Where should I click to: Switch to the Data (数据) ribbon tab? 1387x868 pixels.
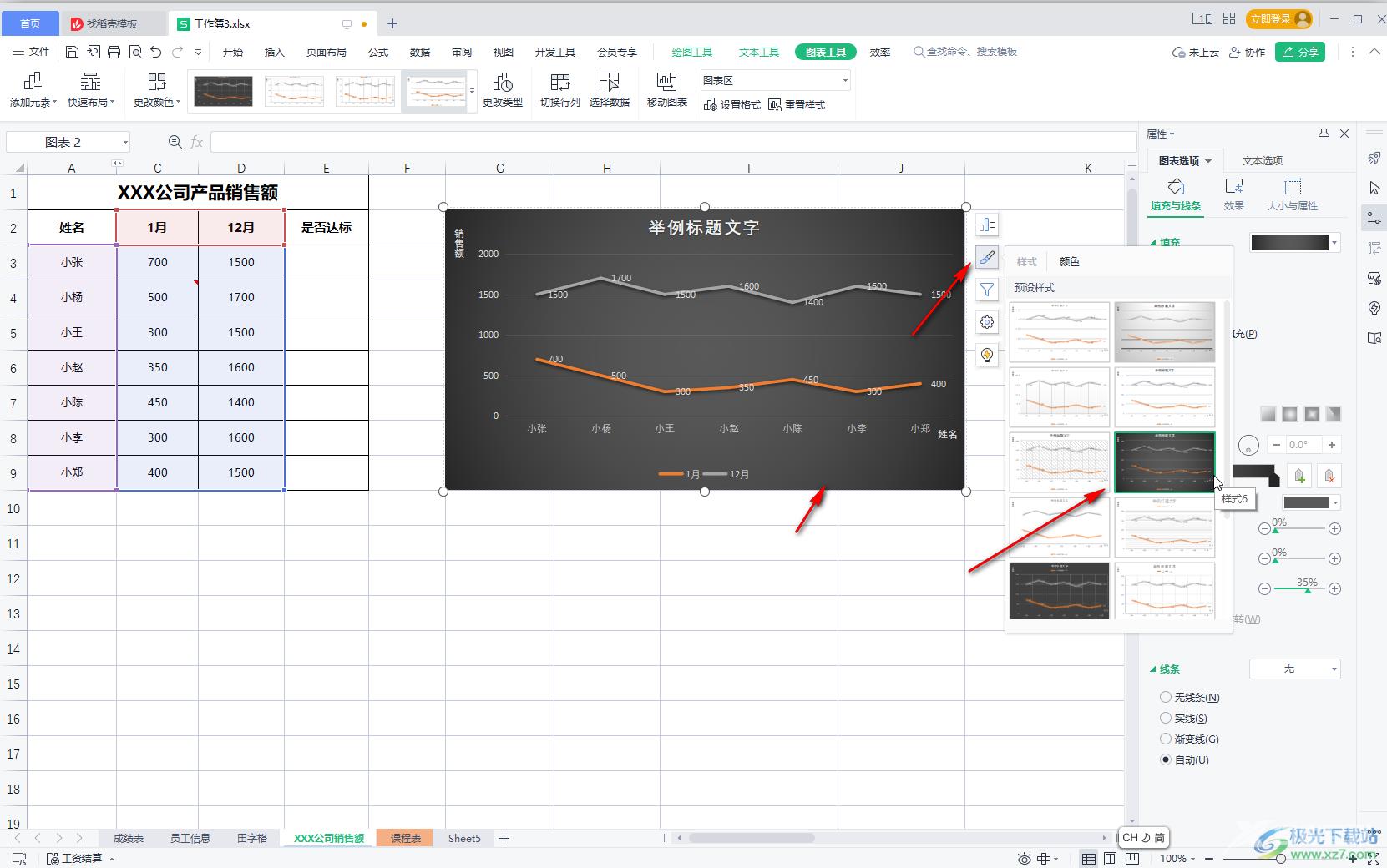pos(420,52)
